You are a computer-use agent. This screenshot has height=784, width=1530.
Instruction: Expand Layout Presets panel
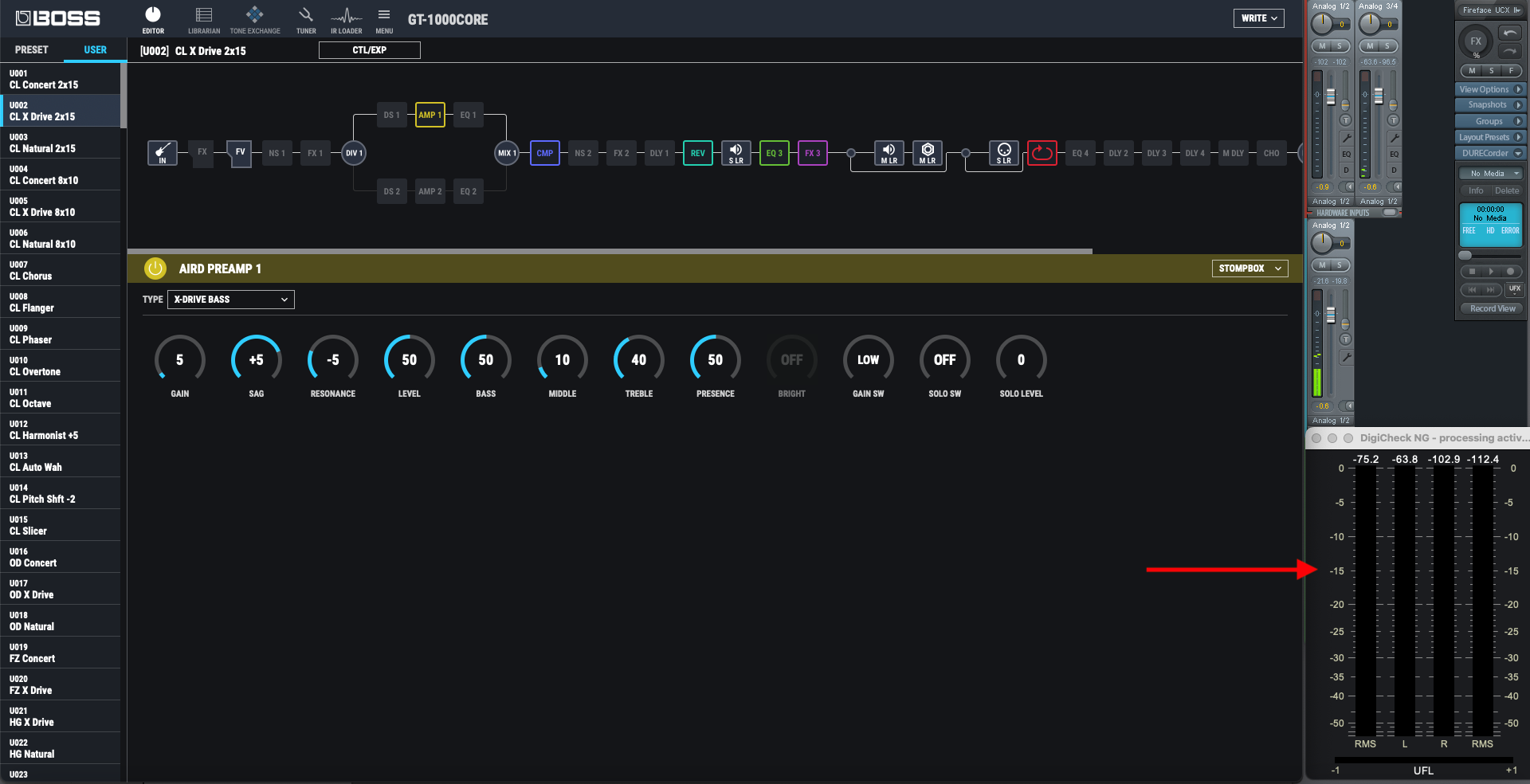[x=1490, y=137]
